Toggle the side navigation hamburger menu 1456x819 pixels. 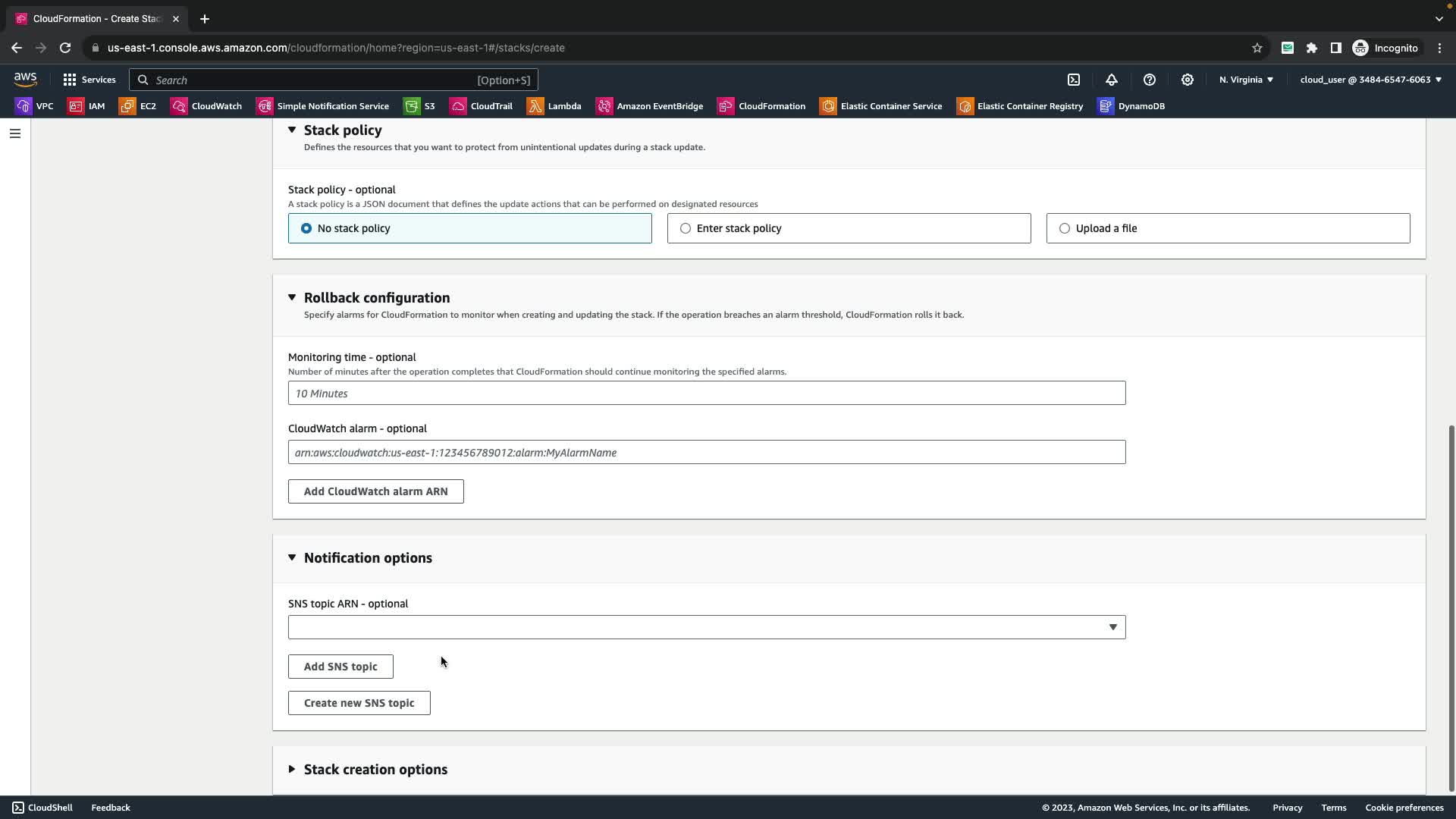pyautogui.click(x=14, y=133)
